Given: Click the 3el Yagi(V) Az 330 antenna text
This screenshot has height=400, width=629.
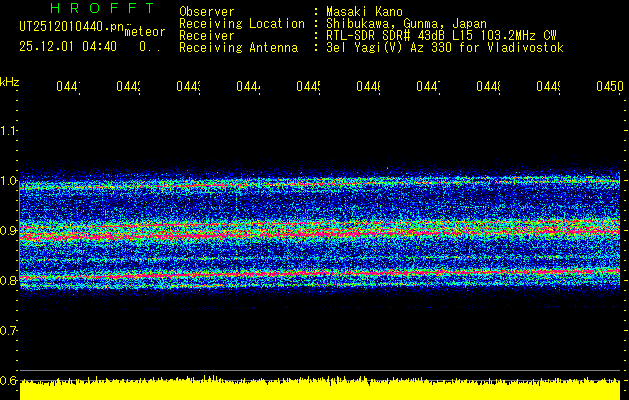Looking at the screenshot, I should point(445,48).
